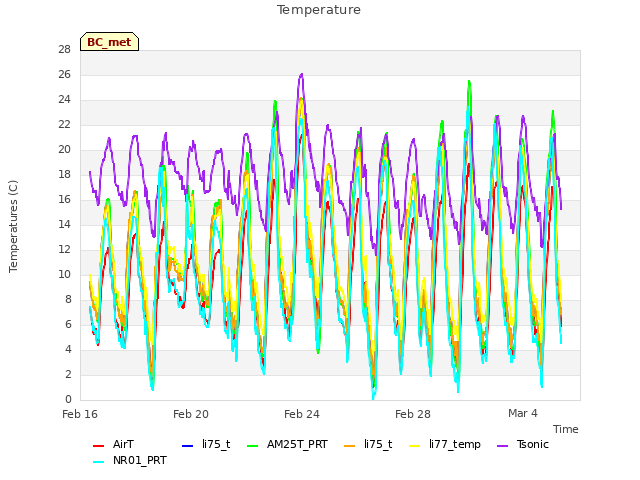This screenshot has width=640, height=480.
Task: Click the Time axis label
Action: (x=566, y=429)
